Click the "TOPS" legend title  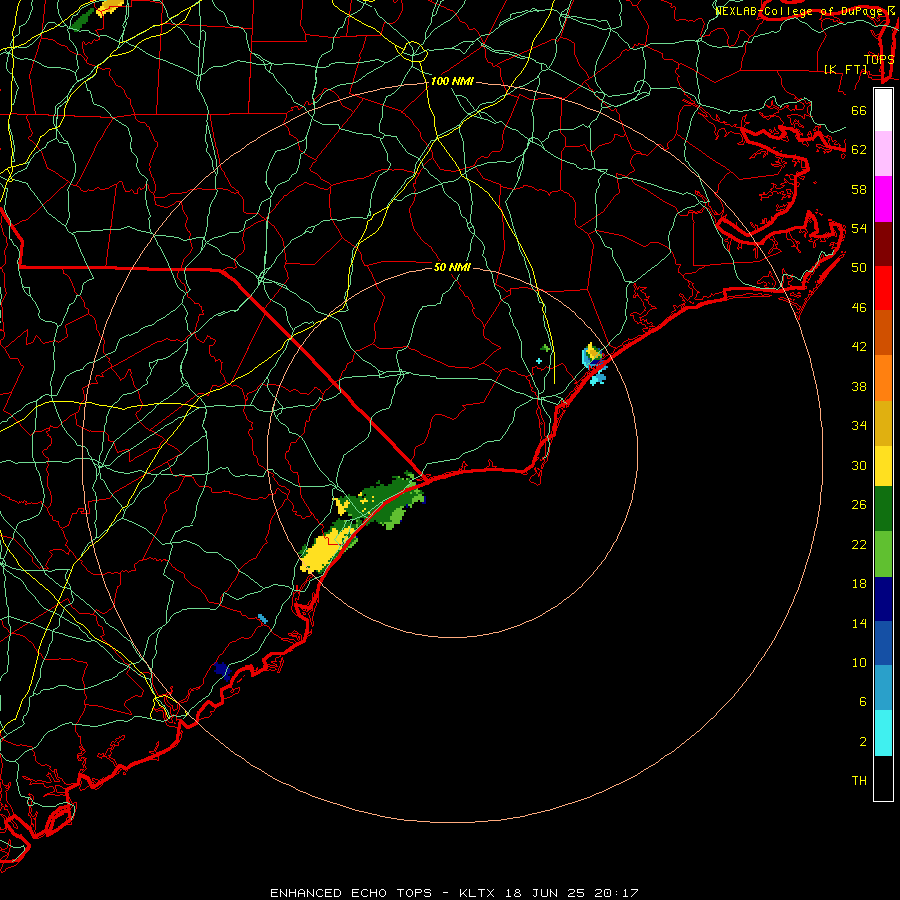point(879,60)
